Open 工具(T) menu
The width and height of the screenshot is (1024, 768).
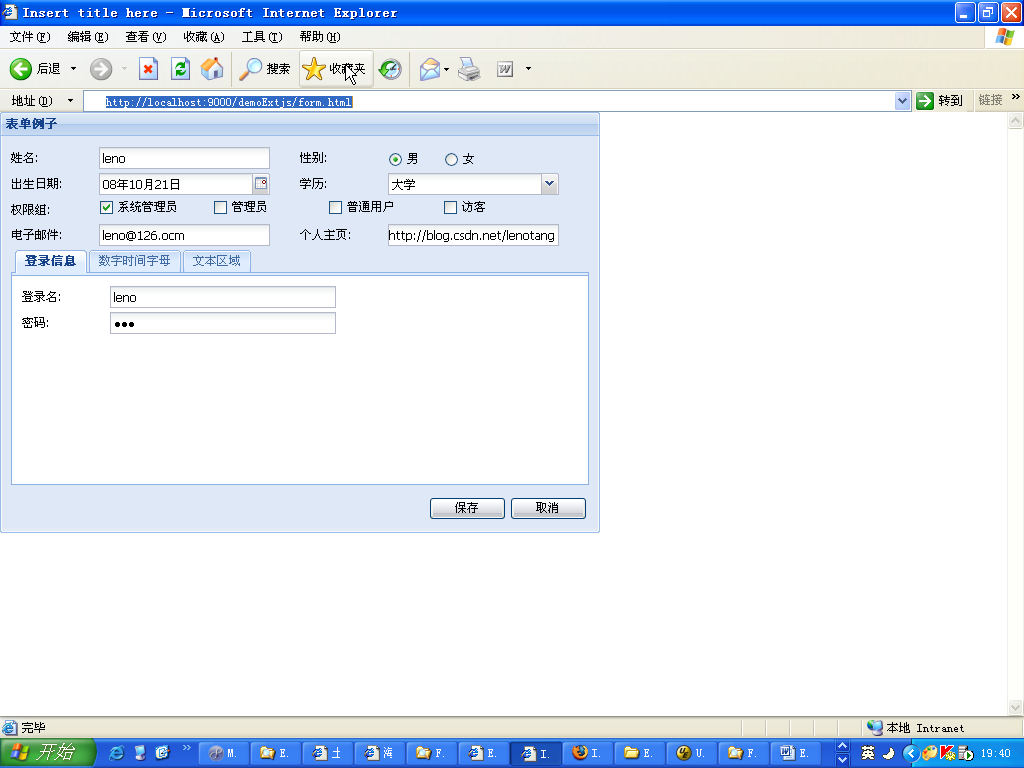point(262,37)
